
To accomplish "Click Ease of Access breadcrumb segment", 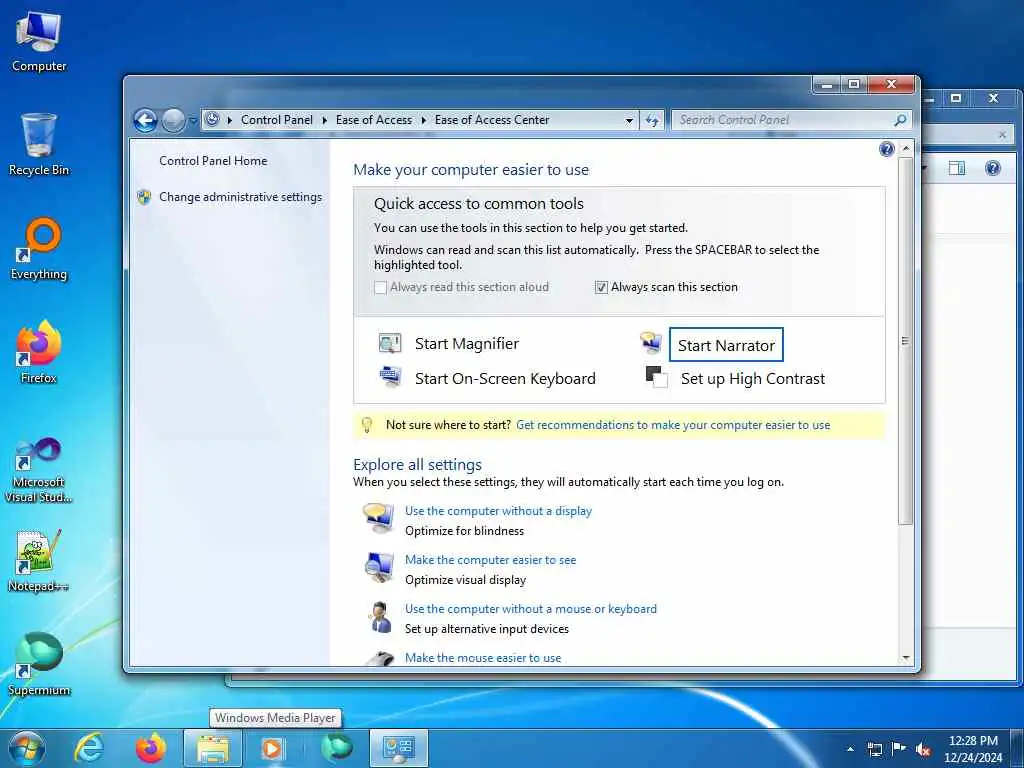I will [374, 120].
